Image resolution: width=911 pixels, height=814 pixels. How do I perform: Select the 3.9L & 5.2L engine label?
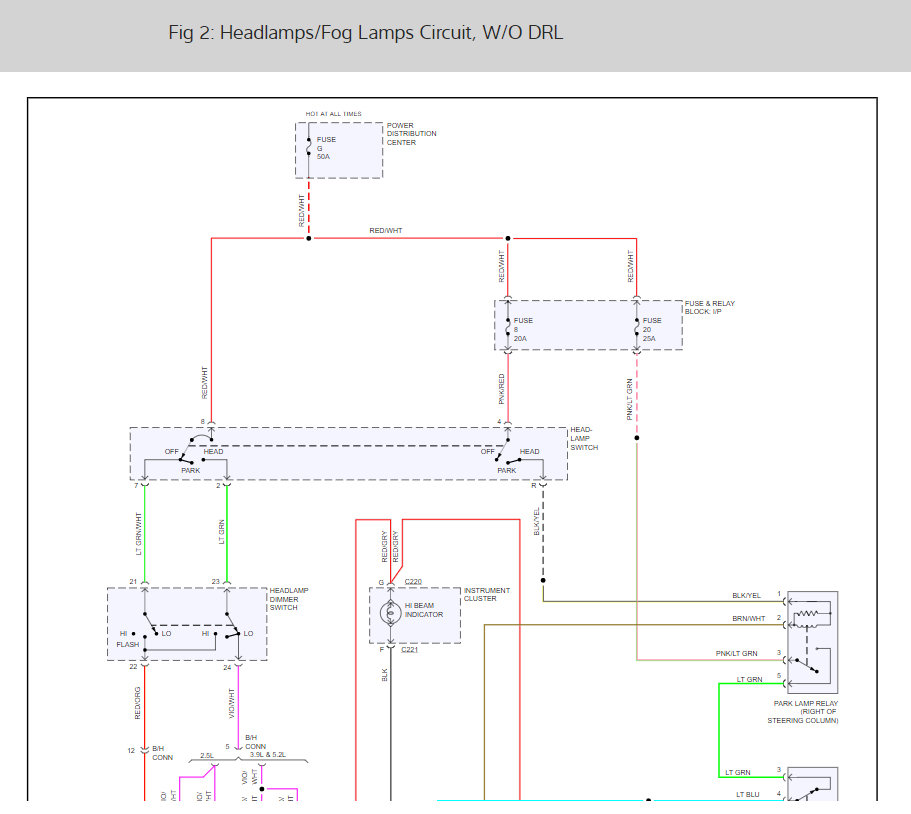(x=268, y=755)
